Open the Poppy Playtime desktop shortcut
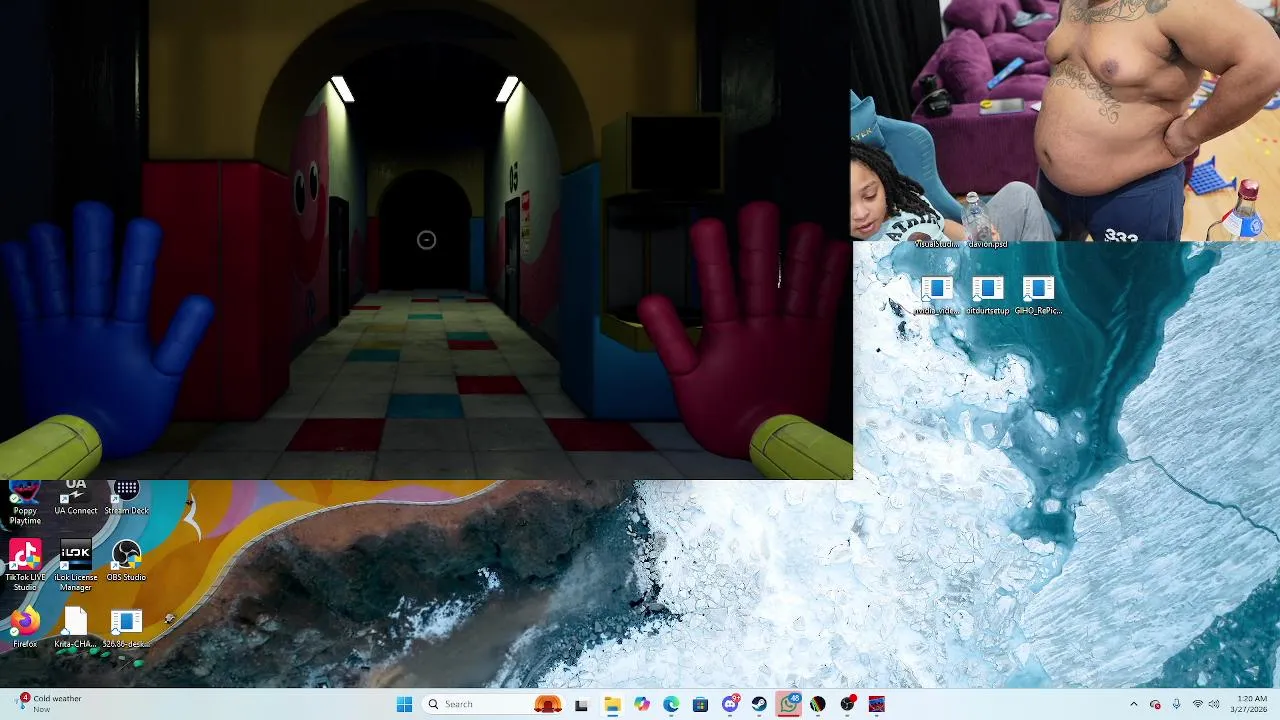The height and width of the screenshot is (720, 1280). pyautogui.click(x=25, y=503)
